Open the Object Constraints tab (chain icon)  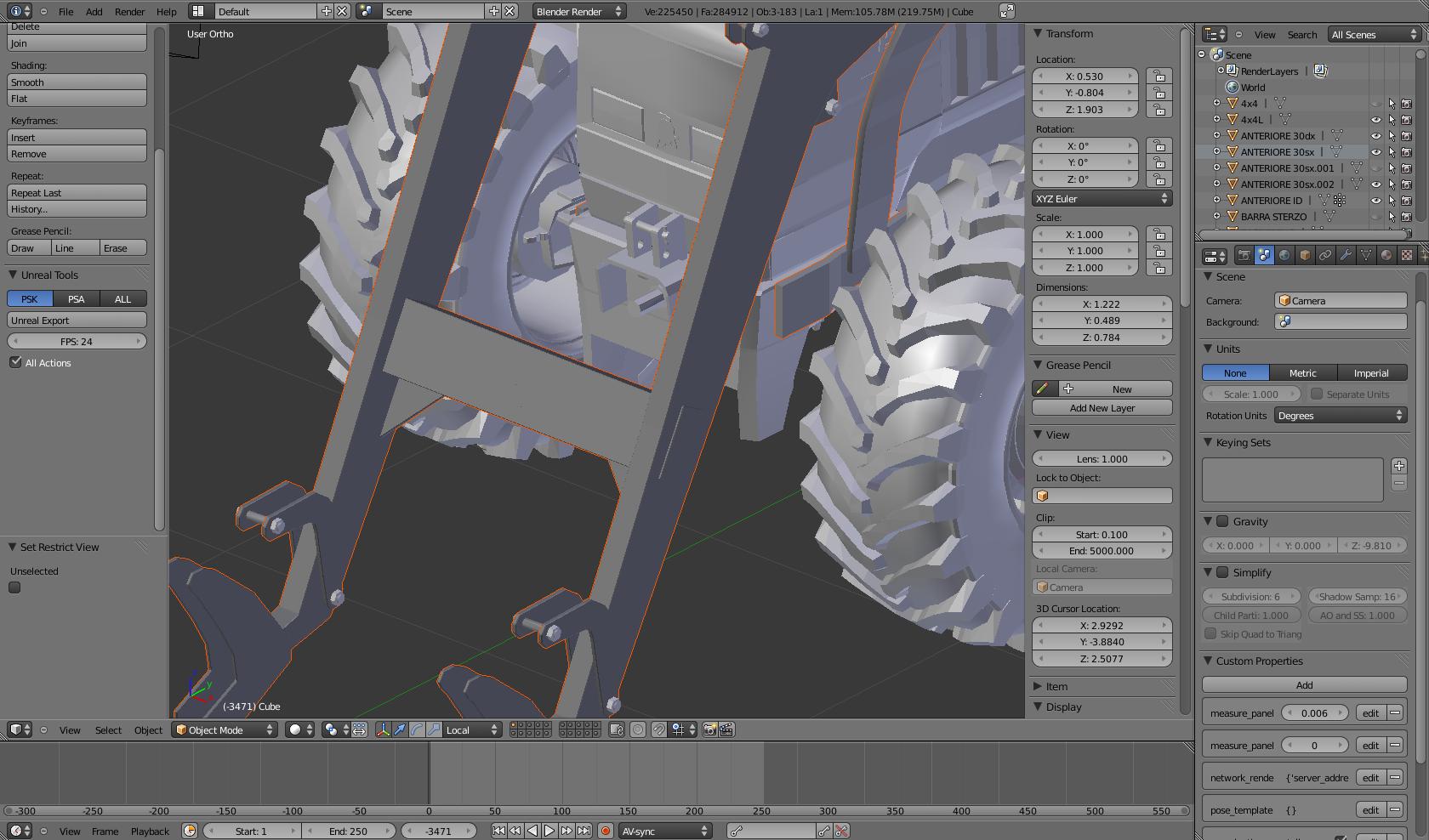[x=1325, y=255]
